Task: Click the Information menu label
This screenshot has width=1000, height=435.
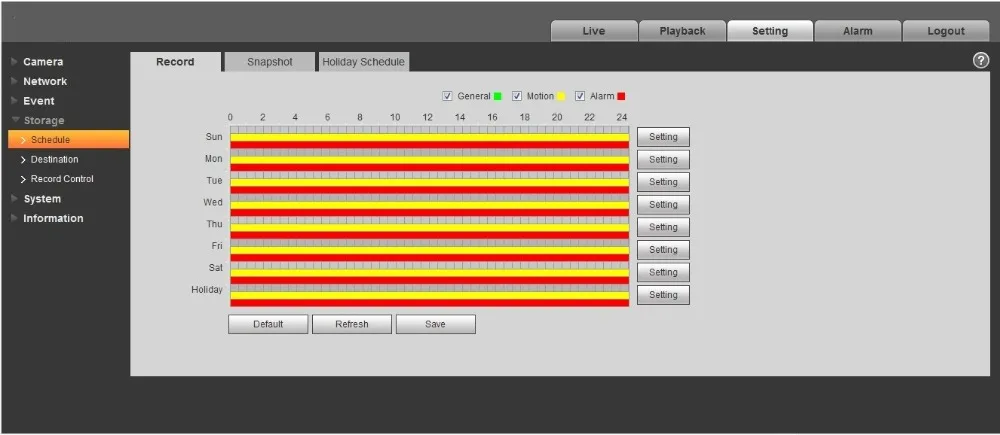Action: click(54, 218)
